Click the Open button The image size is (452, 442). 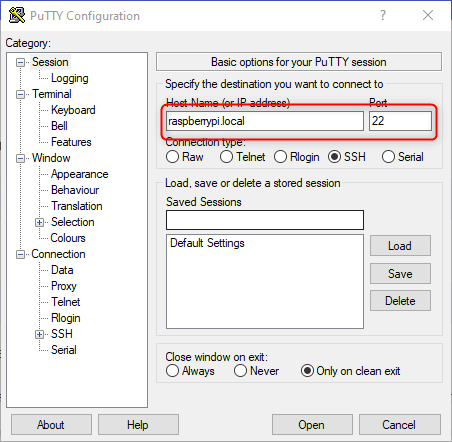pyautogui.click(x=312, y=425)
